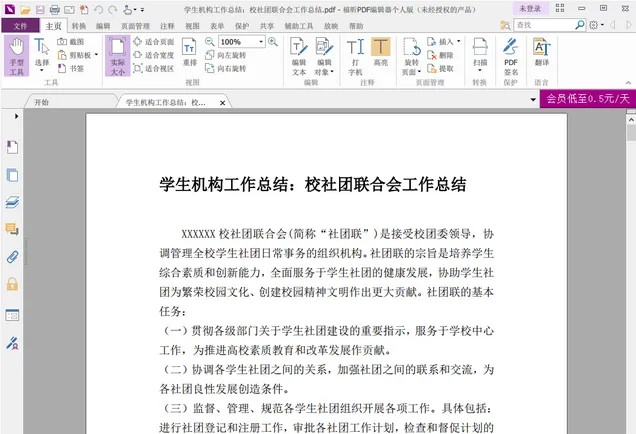636x434 pixels.
Task: Click Delete pages (删除) button
Action: click(440, 55)
